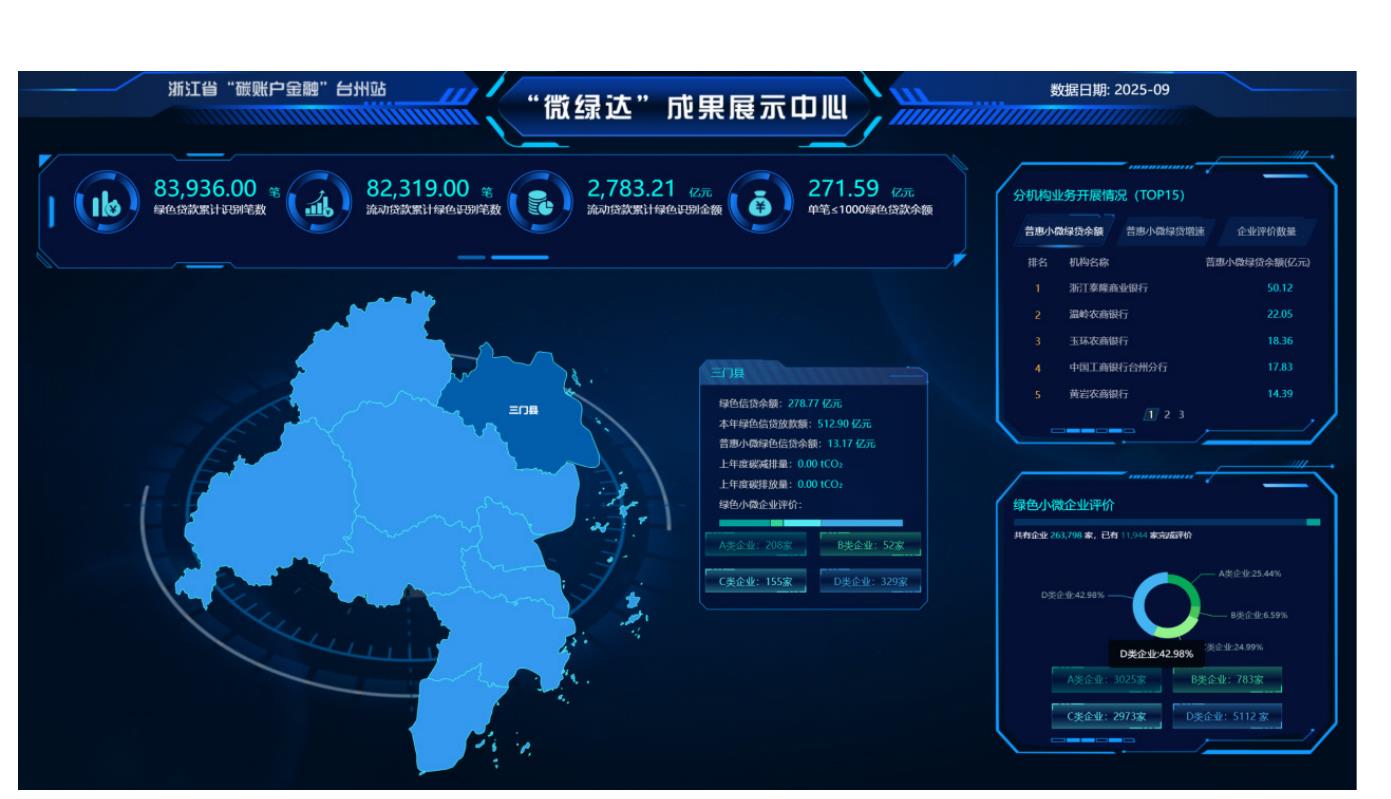1391x799 pixels.
Task: Click 上年度碳减排量: 0.00 tCO₂
Action: 781,464
